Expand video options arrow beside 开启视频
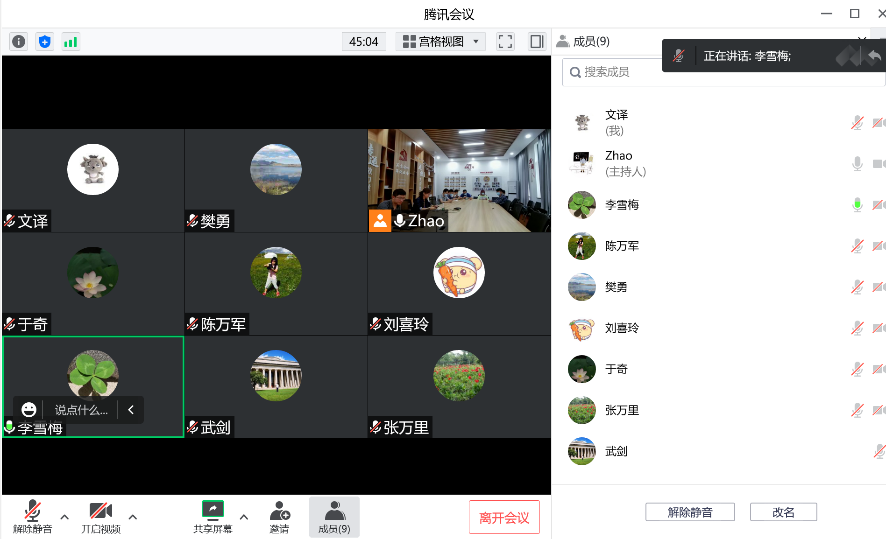This screenshot has width=886, height=539. coord(133,517)
